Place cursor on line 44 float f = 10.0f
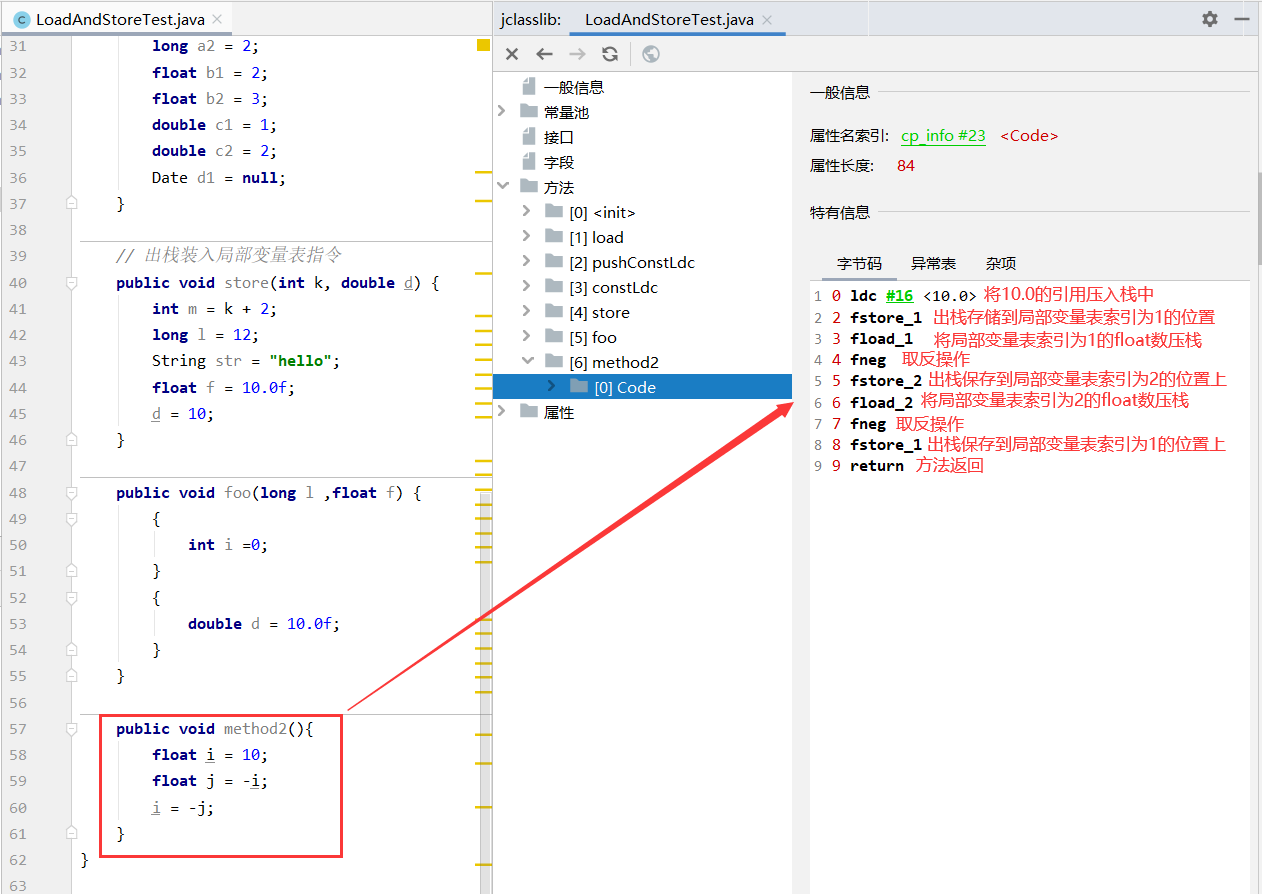Screen dimensions: 1262x894 (224, 388)
